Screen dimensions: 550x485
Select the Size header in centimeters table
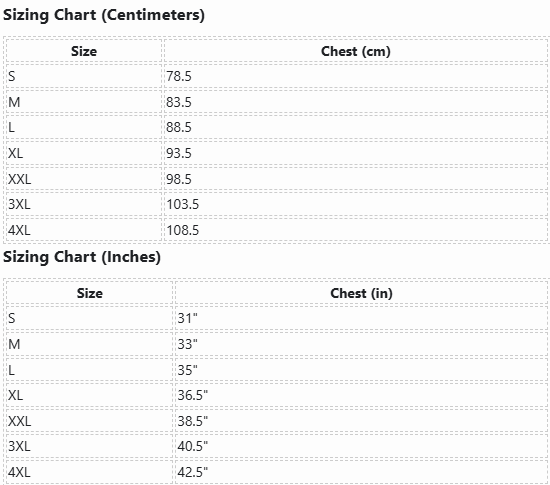pos(84,52)
